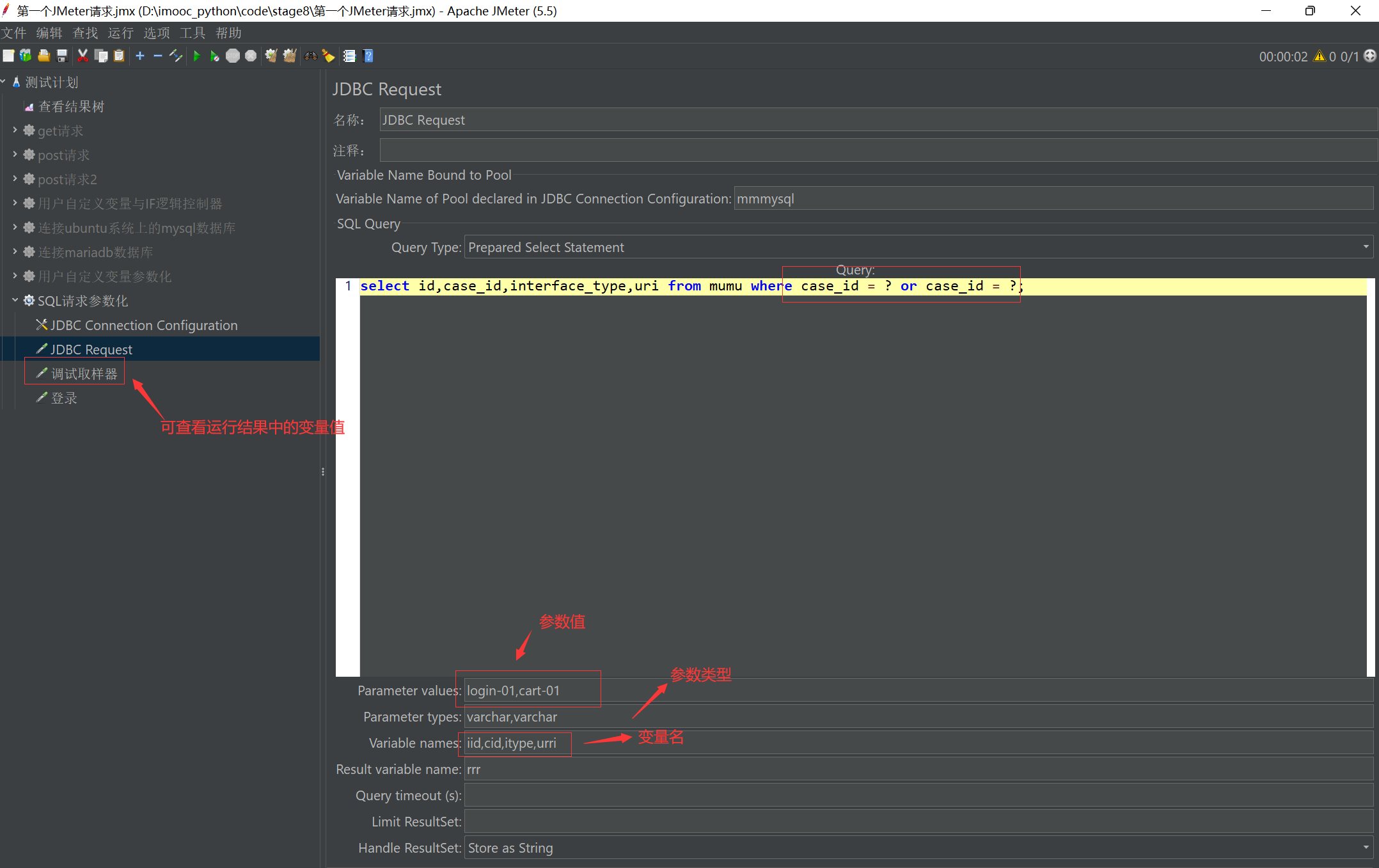Open the 选项 menu
The width and height of the screenshot is (1379, 868).
(156, 33)
